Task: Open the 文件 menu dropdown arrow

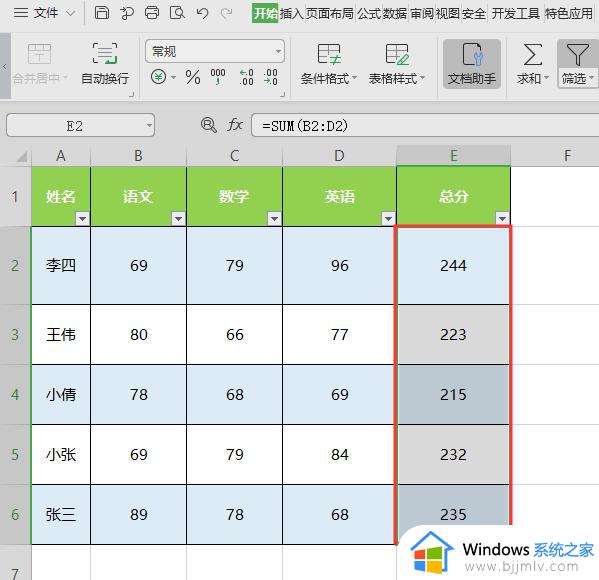Action: point(70,13)
